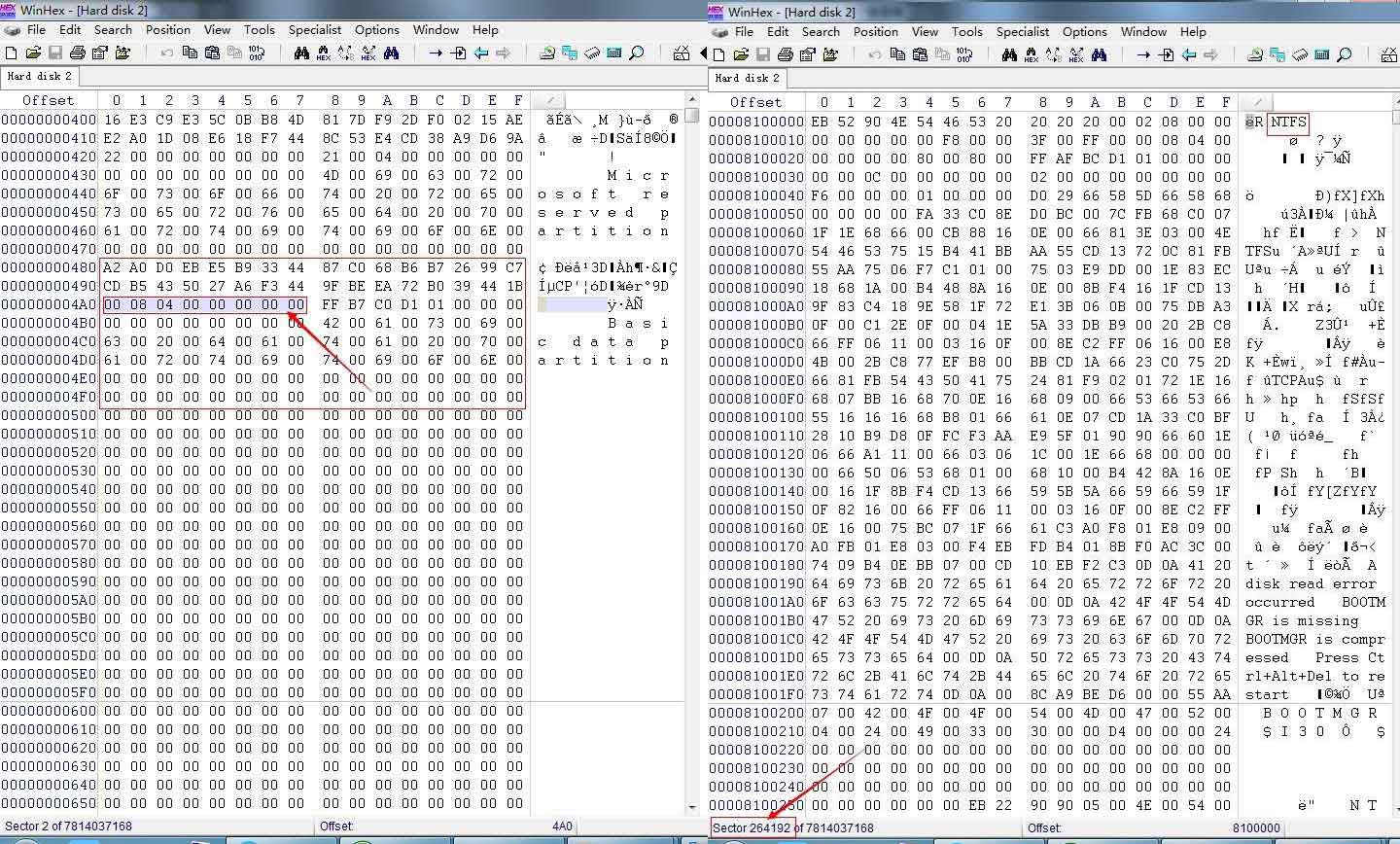Open Window menu in right WinHex window
Viewport: 1400px width, 844px height.
tap(1143, 31)
